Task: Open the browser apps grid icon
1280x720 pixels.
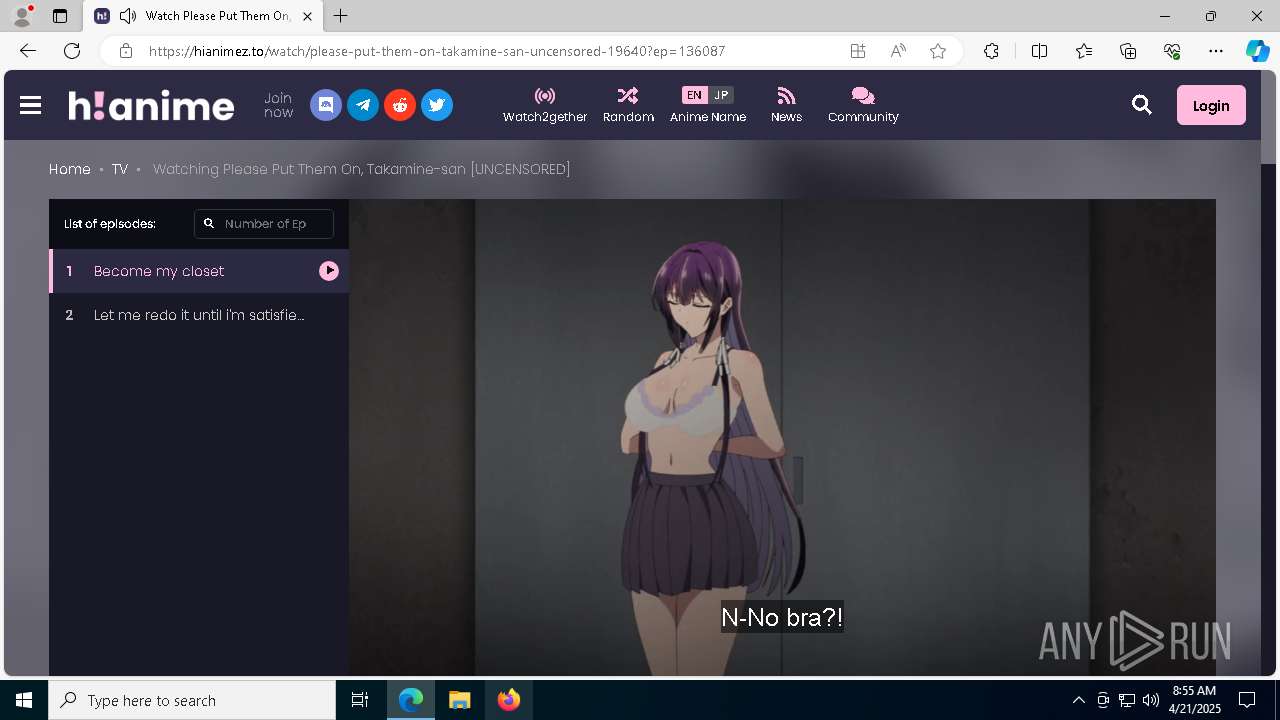Action: [858, 51]
